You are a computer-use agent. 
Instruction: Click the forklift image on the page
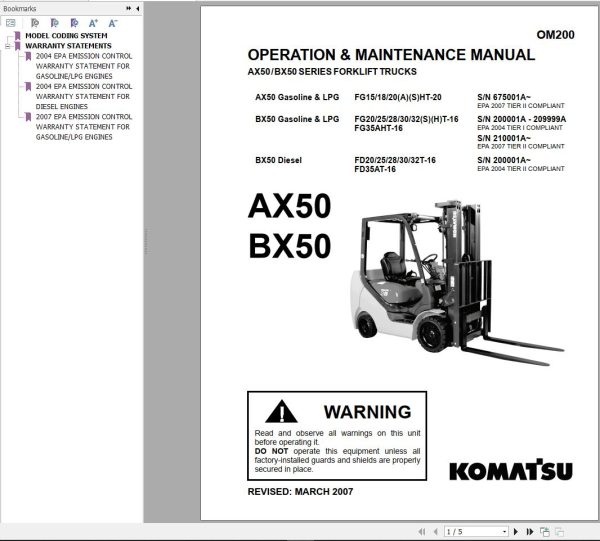pos(457,283)
